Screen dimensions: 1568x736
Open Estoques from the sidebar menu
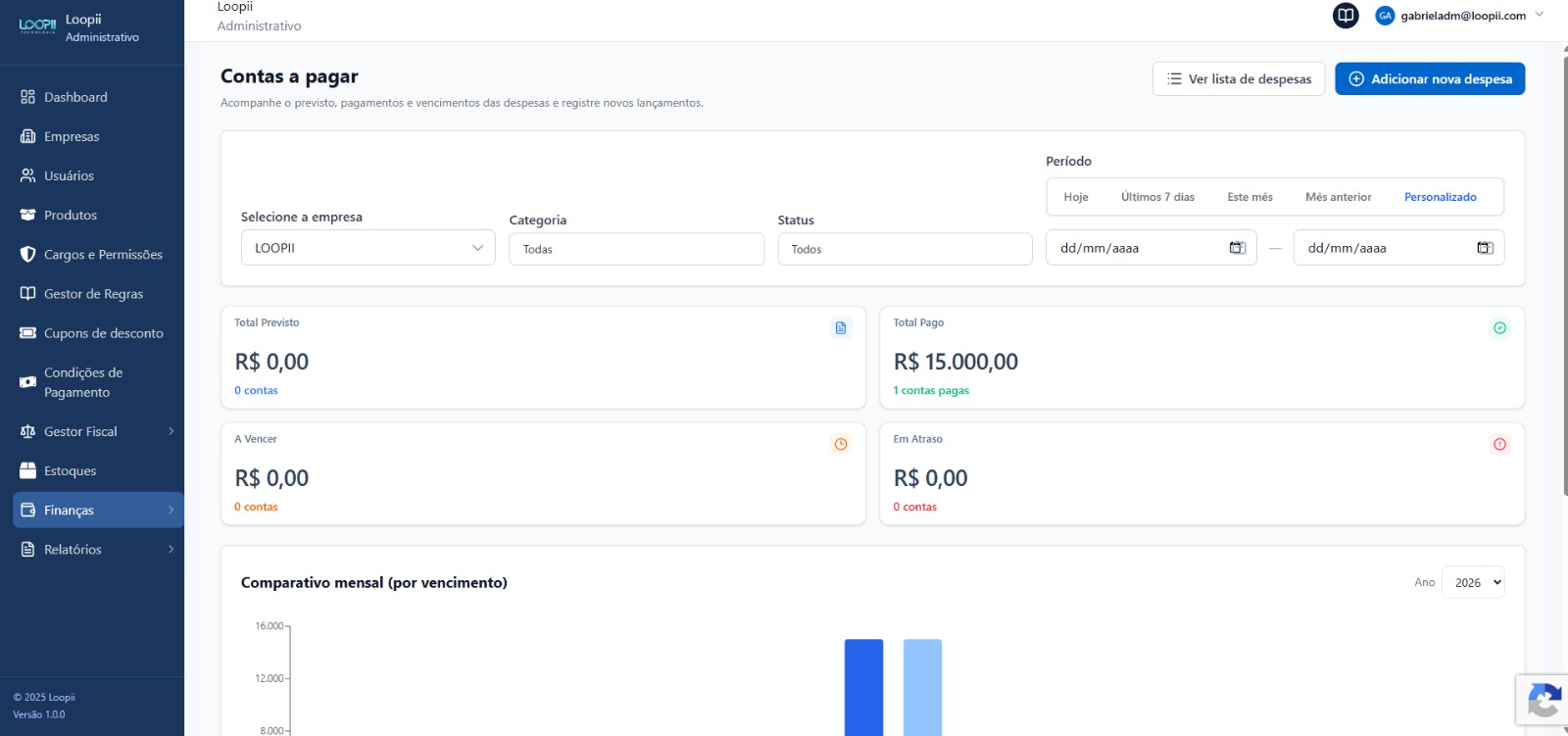coord(98,470)
